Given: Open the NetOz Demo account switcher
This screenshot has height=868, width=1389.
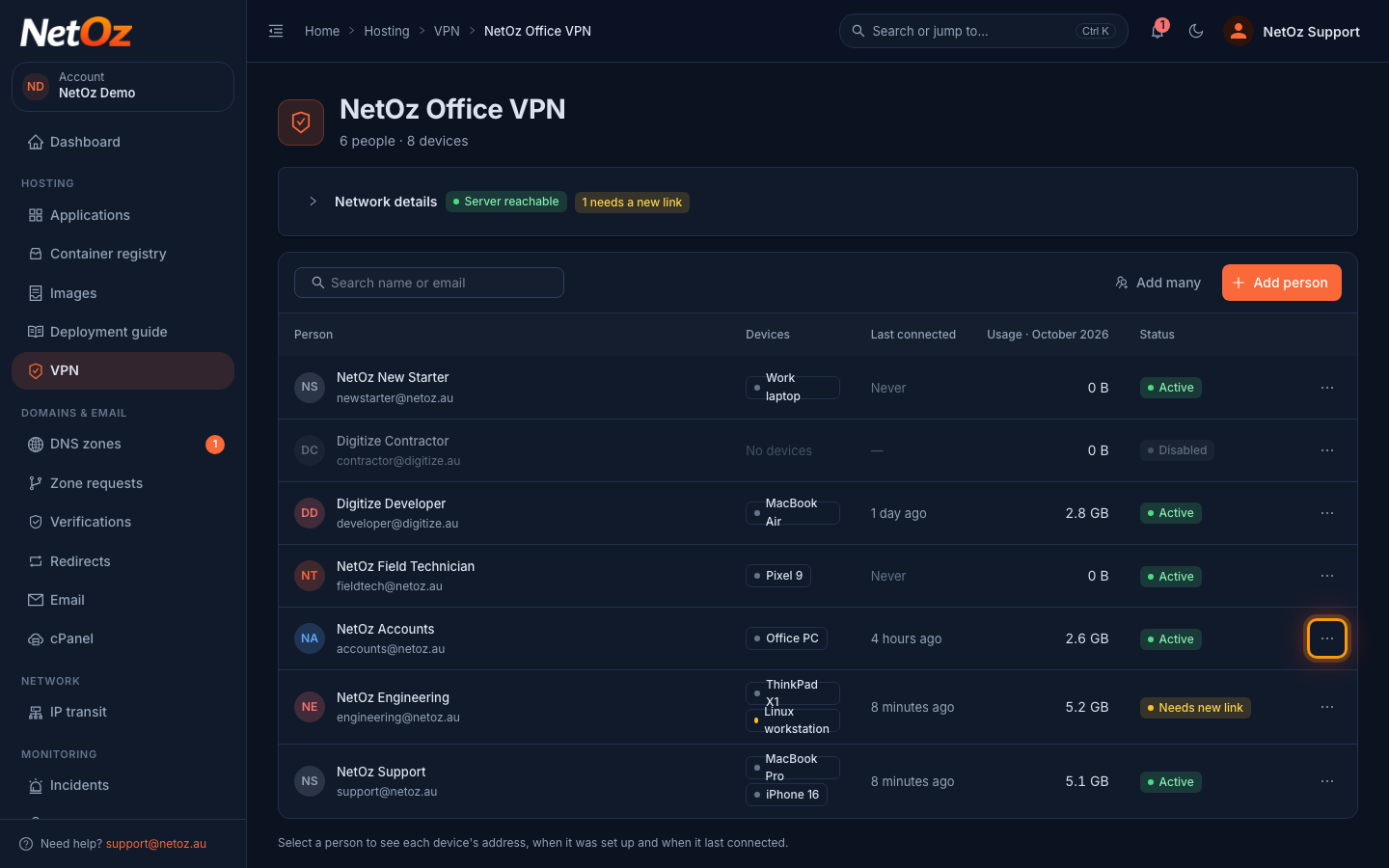Looking at the screenshot, I should (x=123, y=86).
